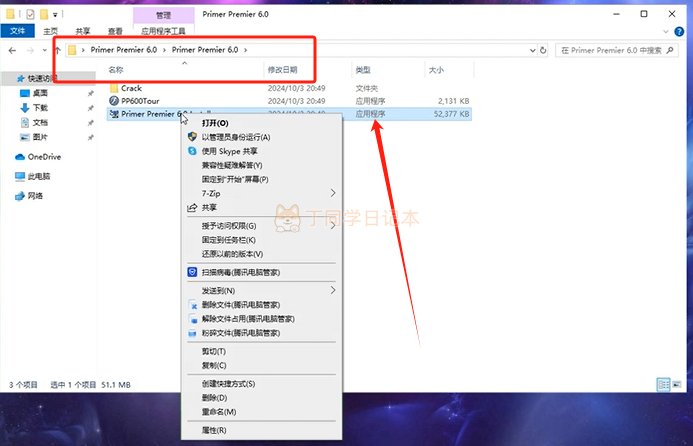The image size is (693, 446).
Task: Refresh the current folder
Action: (543, 50)
